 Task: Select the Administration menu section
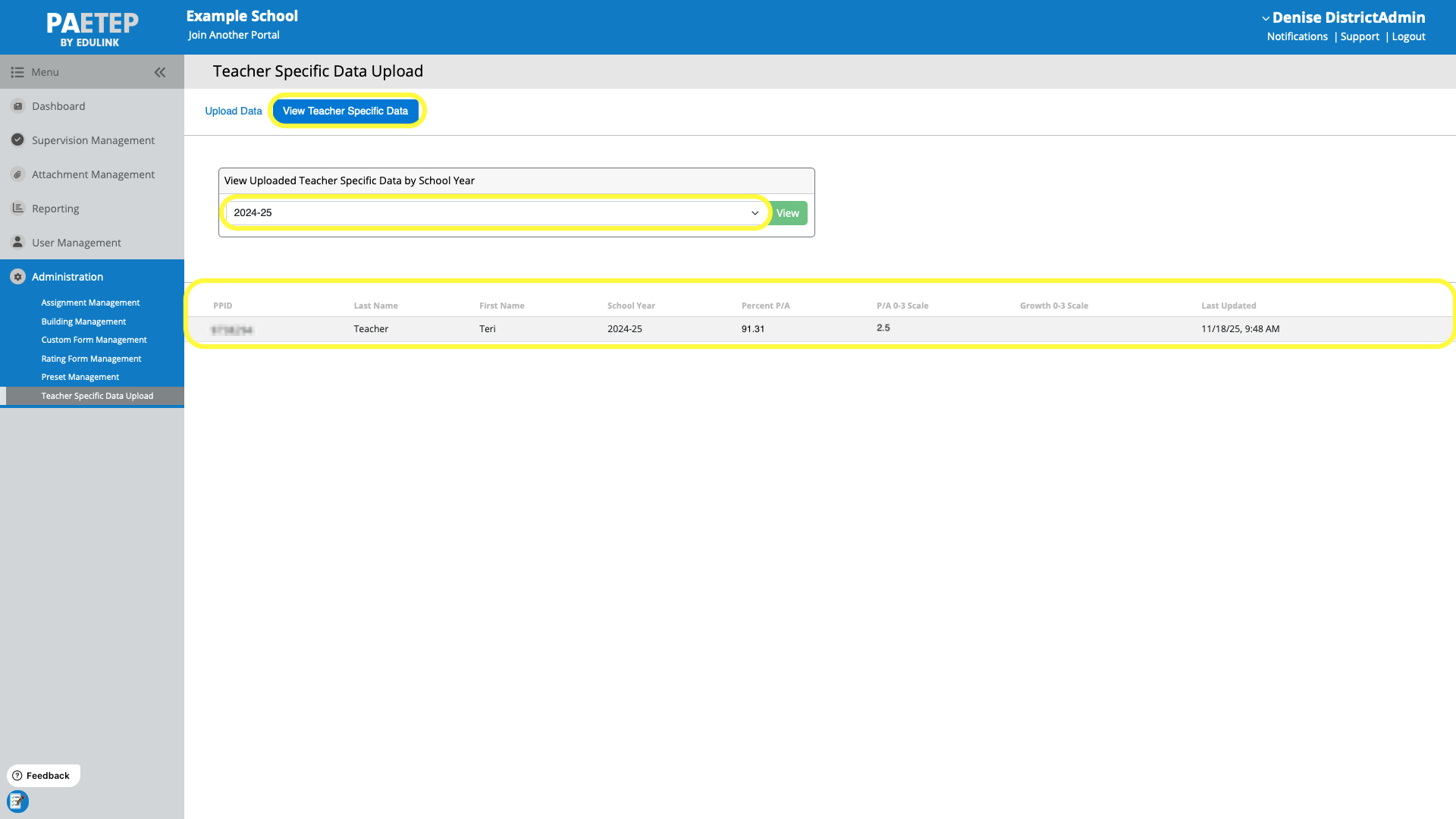coord(67,277)
